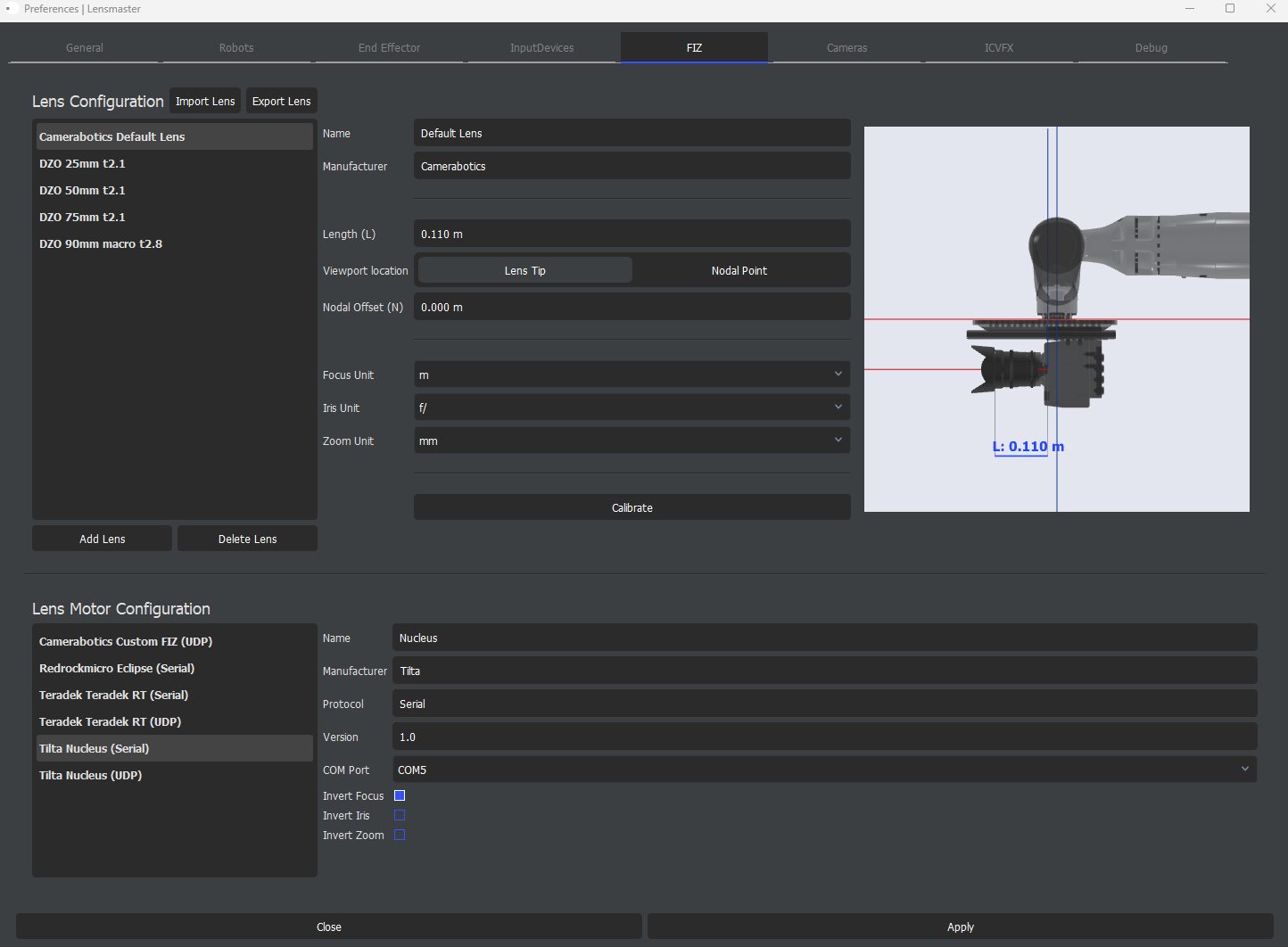Click the robot camera 3D preview
This screenshot has width=1288, height=947.
click(x=1057, y=319)
